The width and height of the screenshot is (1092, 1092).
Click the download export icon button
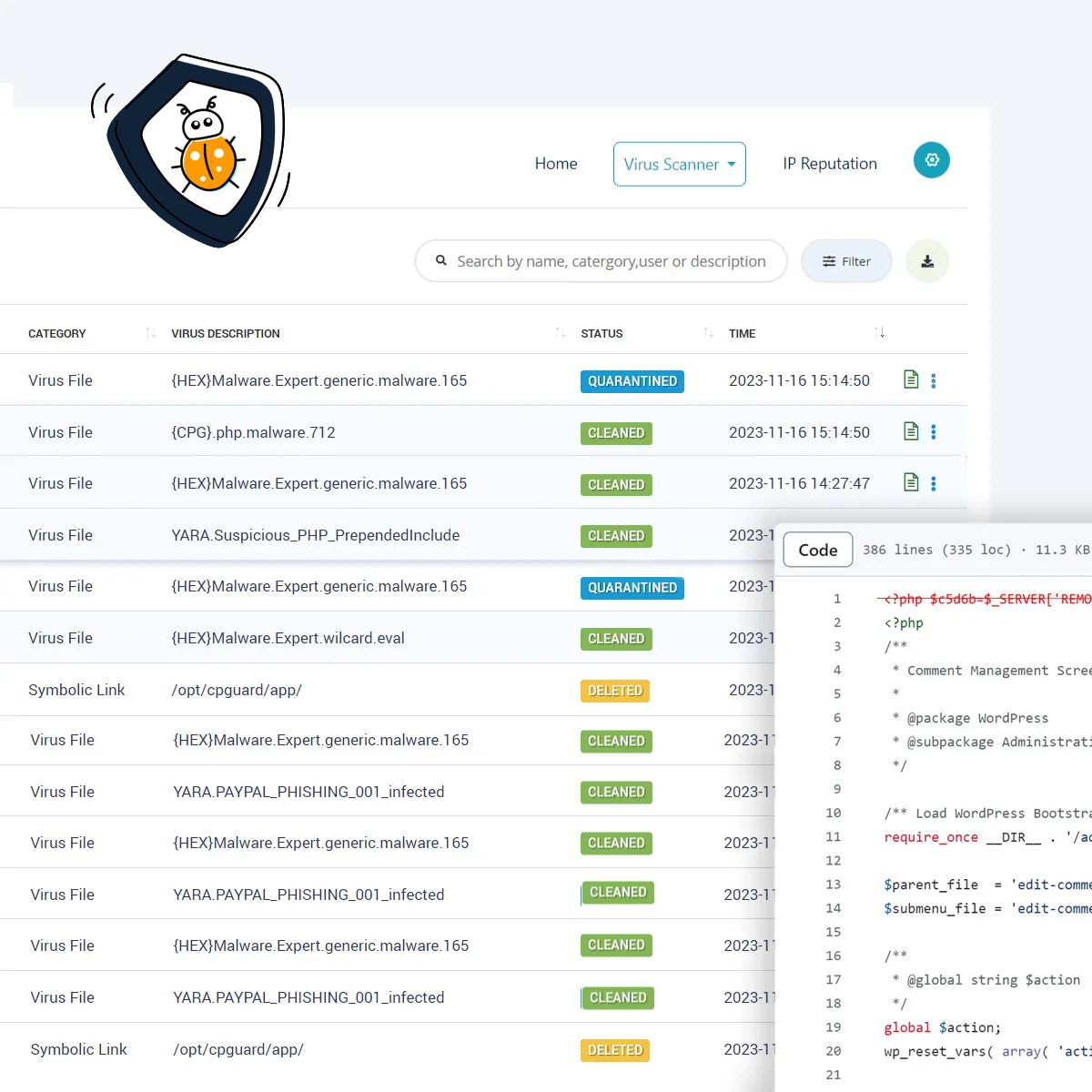(x=927, y=261)
